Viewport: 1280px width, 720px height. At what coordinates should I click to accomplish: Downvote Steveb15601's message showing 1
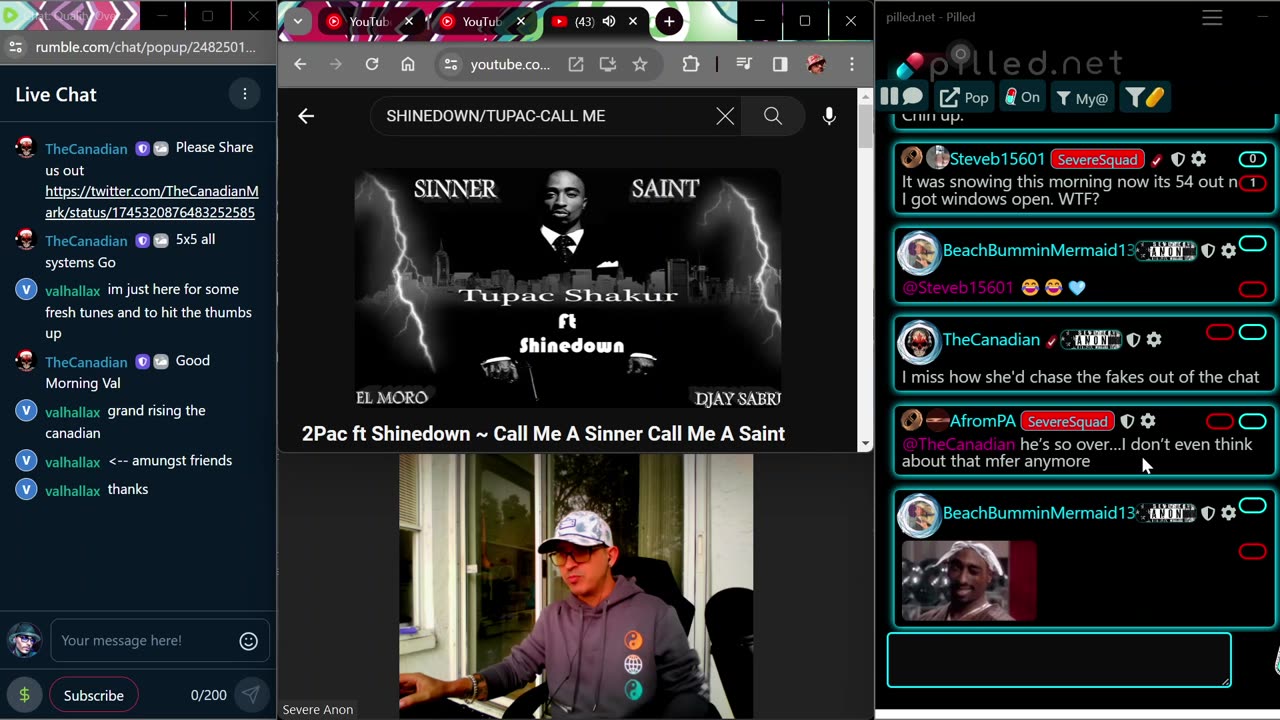point(1252,183)
